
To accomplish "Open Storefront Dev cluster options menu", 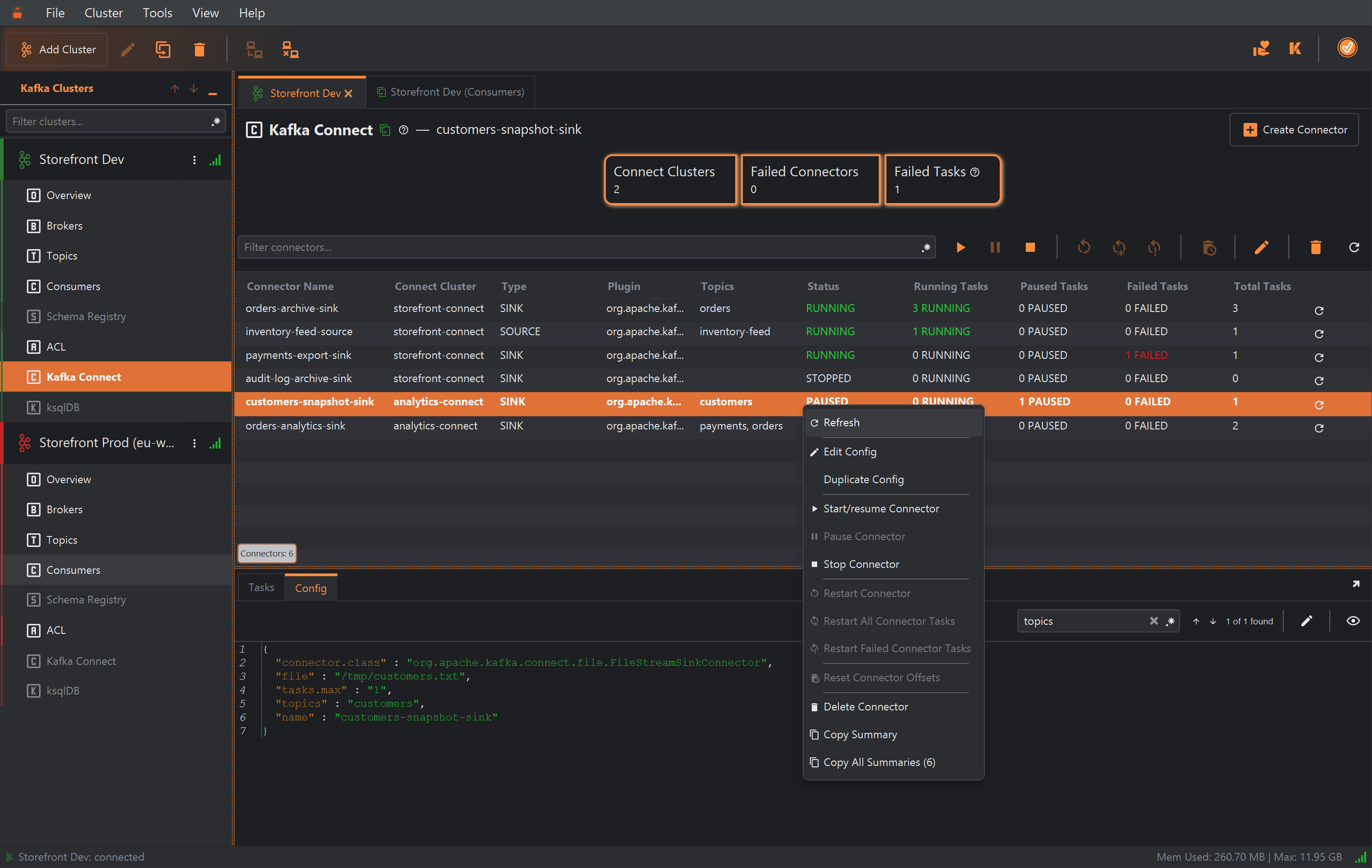I will (195, 160).
